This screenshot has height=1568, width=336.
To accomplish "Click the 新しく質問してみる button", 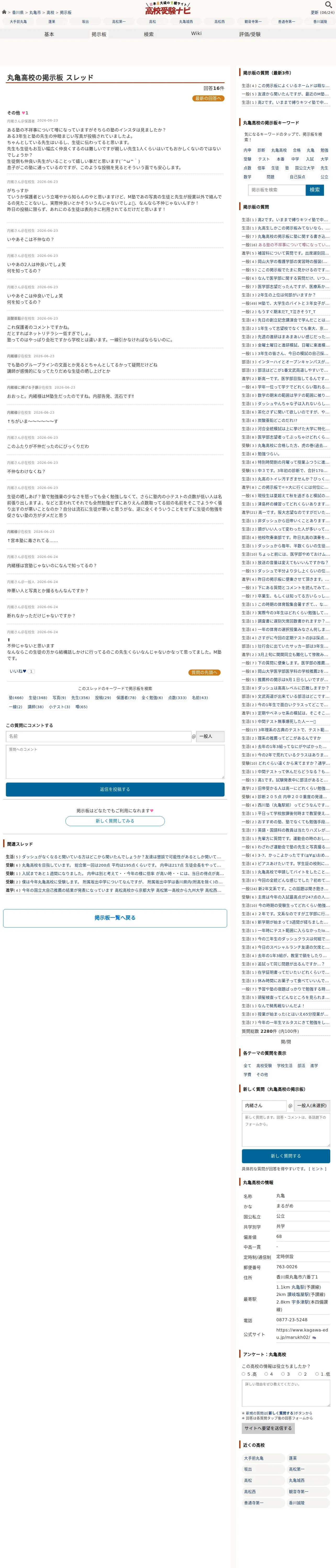I will [115, 821].
